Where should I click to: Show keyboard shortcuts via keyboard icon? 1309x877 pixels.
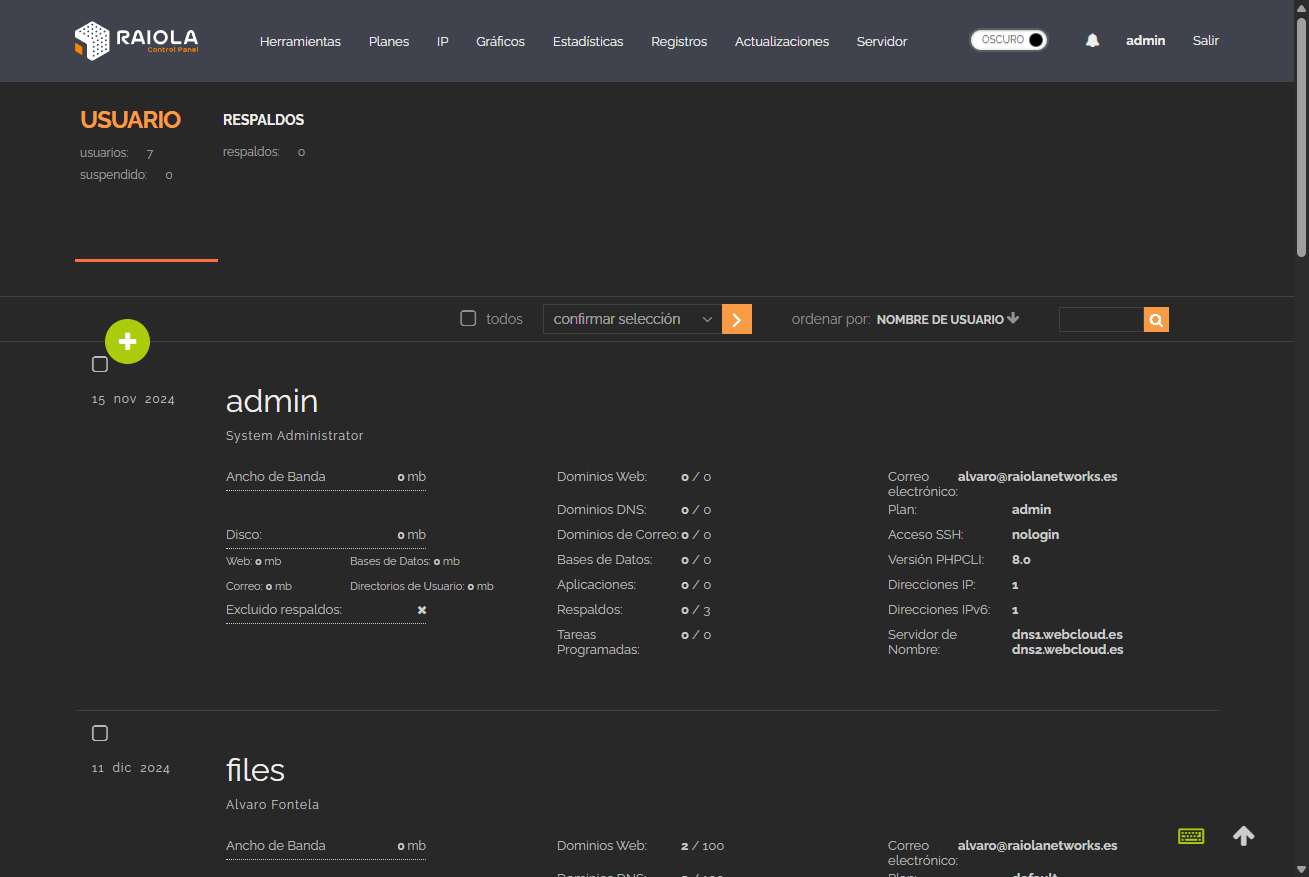point(1191,836)
